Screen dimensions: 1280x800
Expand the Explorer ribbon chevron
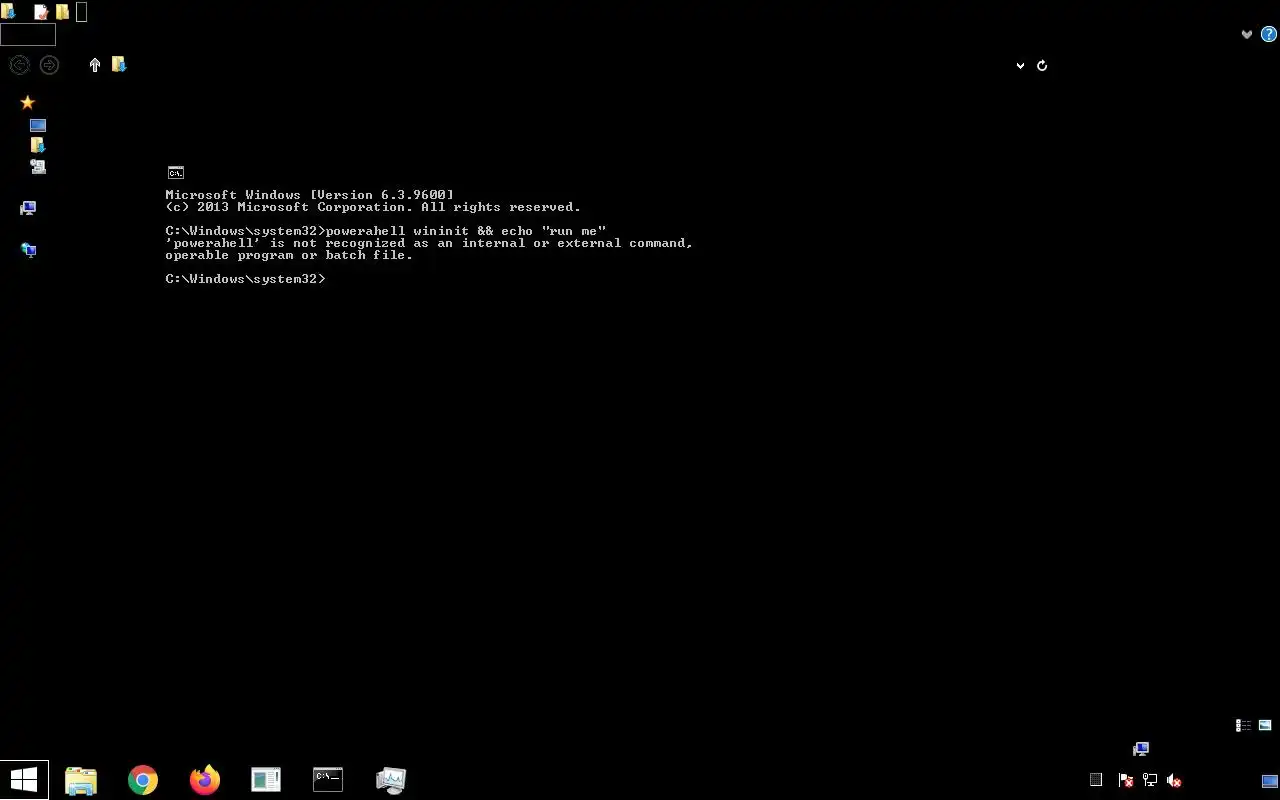coord(1247,34)
